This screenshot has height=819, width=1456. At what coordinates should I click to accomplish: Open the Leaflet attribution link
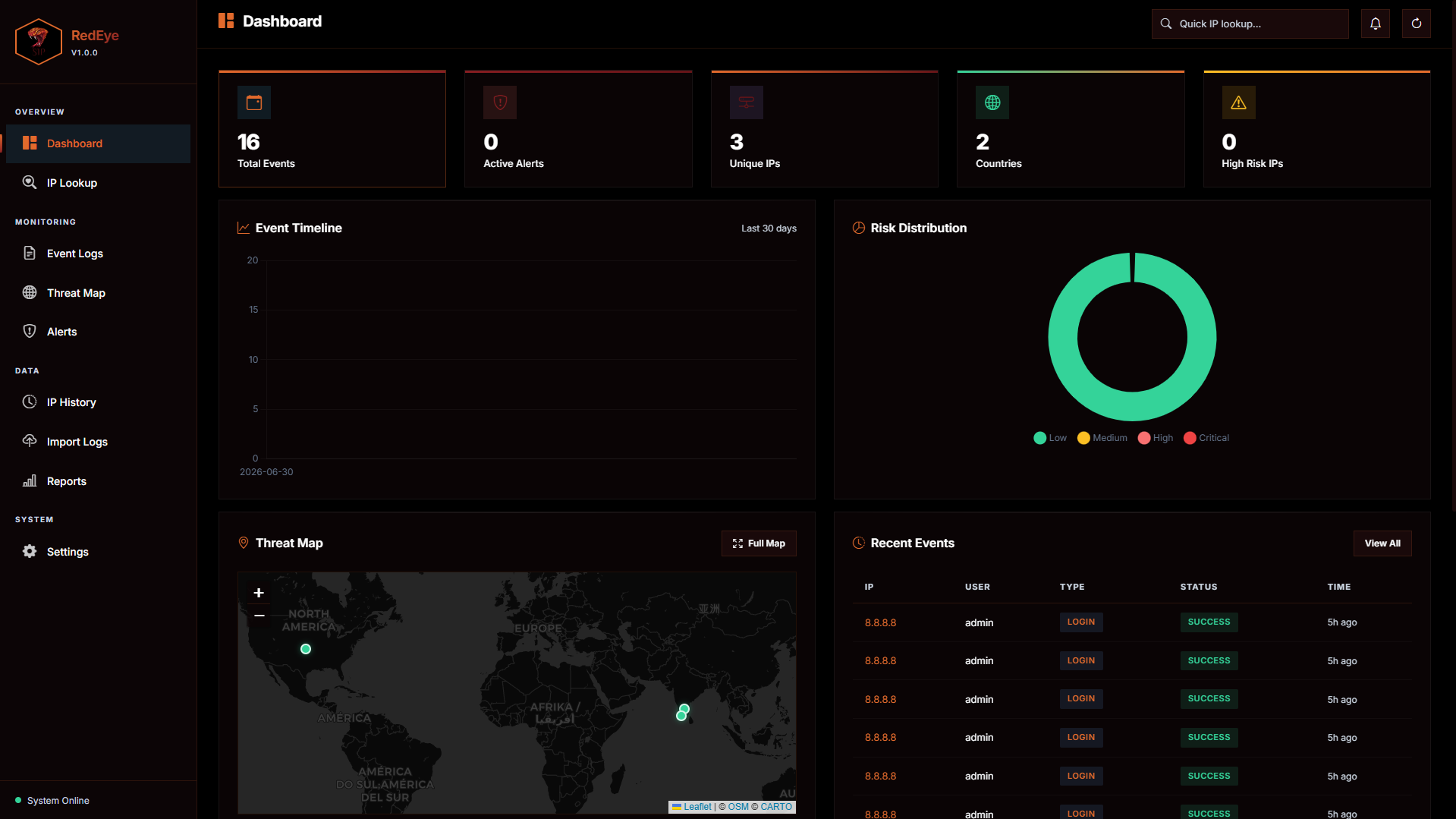[691, 807]
